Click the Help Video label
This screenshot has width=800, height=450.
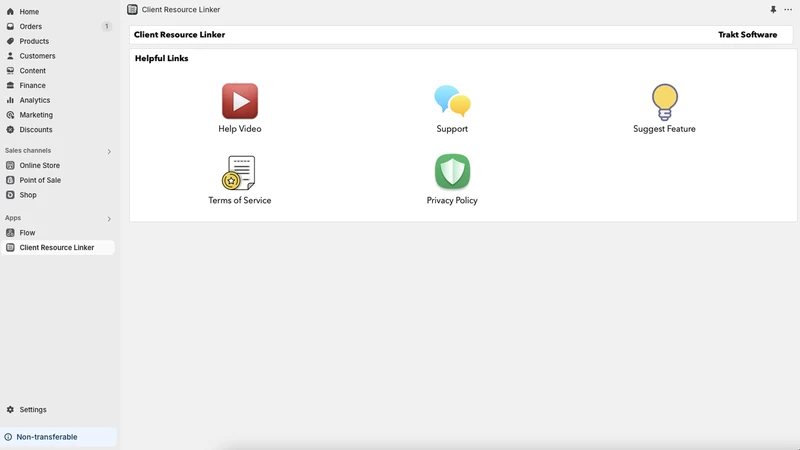click(x=240, y=129)
